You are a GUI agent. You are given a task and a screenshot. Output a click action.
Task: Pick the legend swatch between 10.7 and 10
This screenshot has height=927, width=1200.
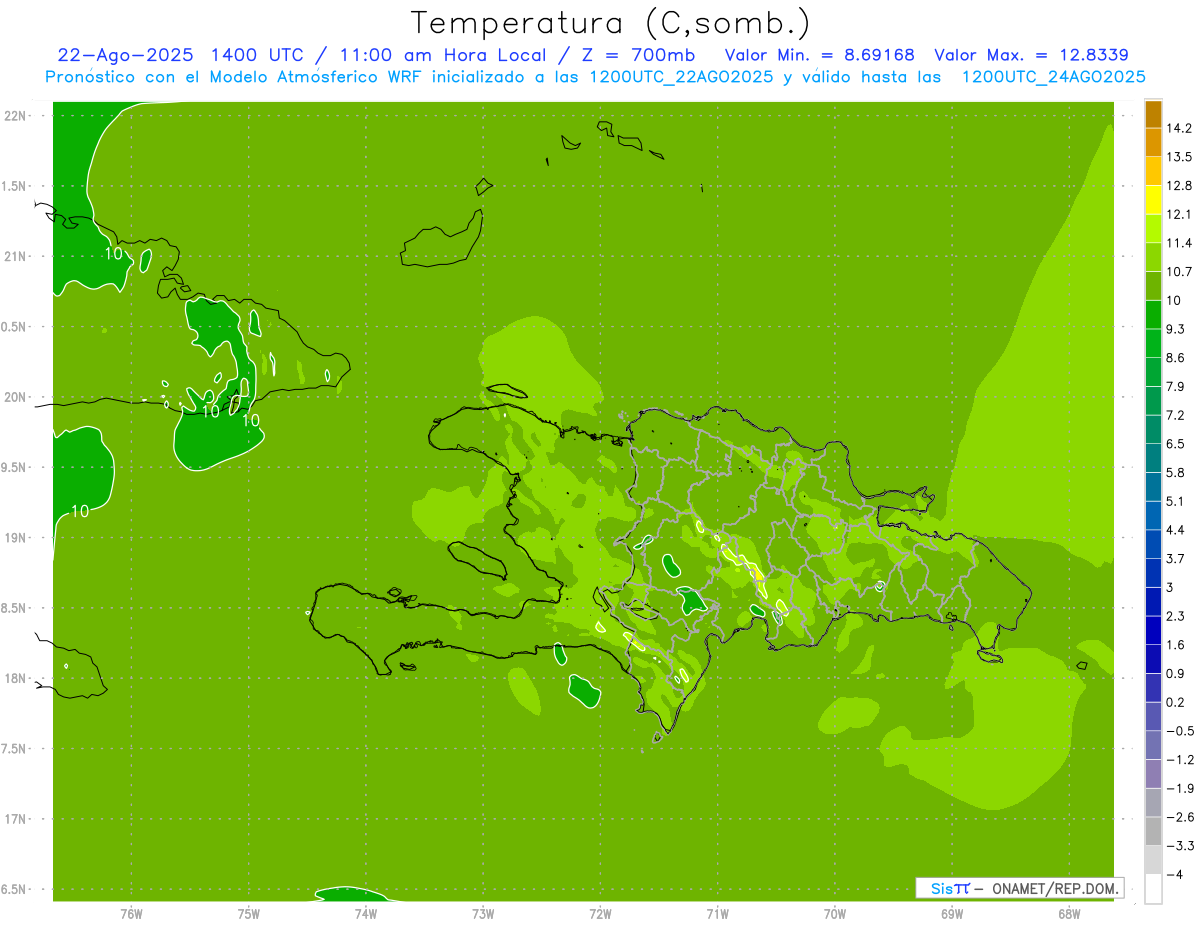[1153, 286]
